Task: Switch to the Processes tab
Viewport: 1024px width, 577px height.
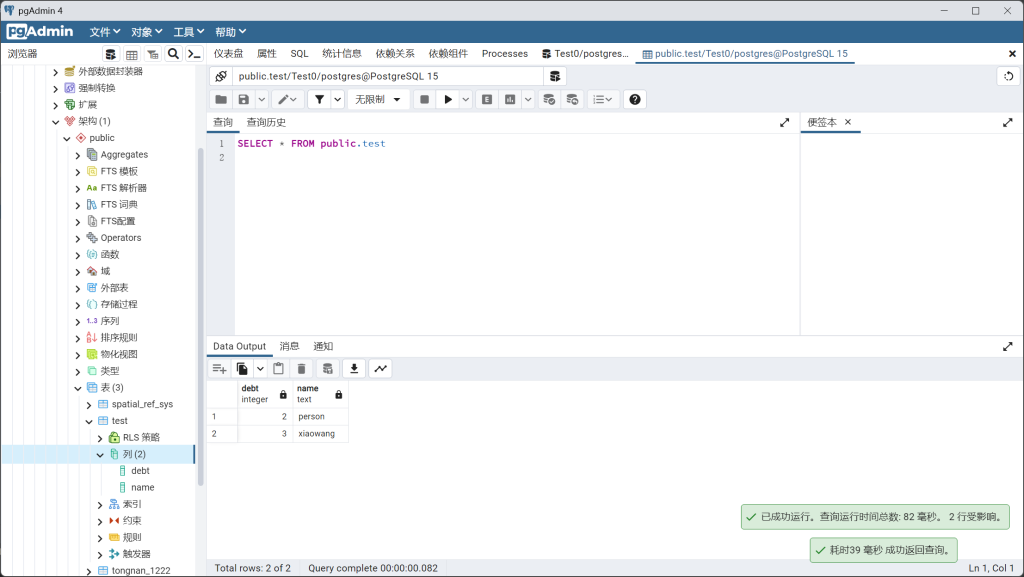Action: [x=505, y=54]
